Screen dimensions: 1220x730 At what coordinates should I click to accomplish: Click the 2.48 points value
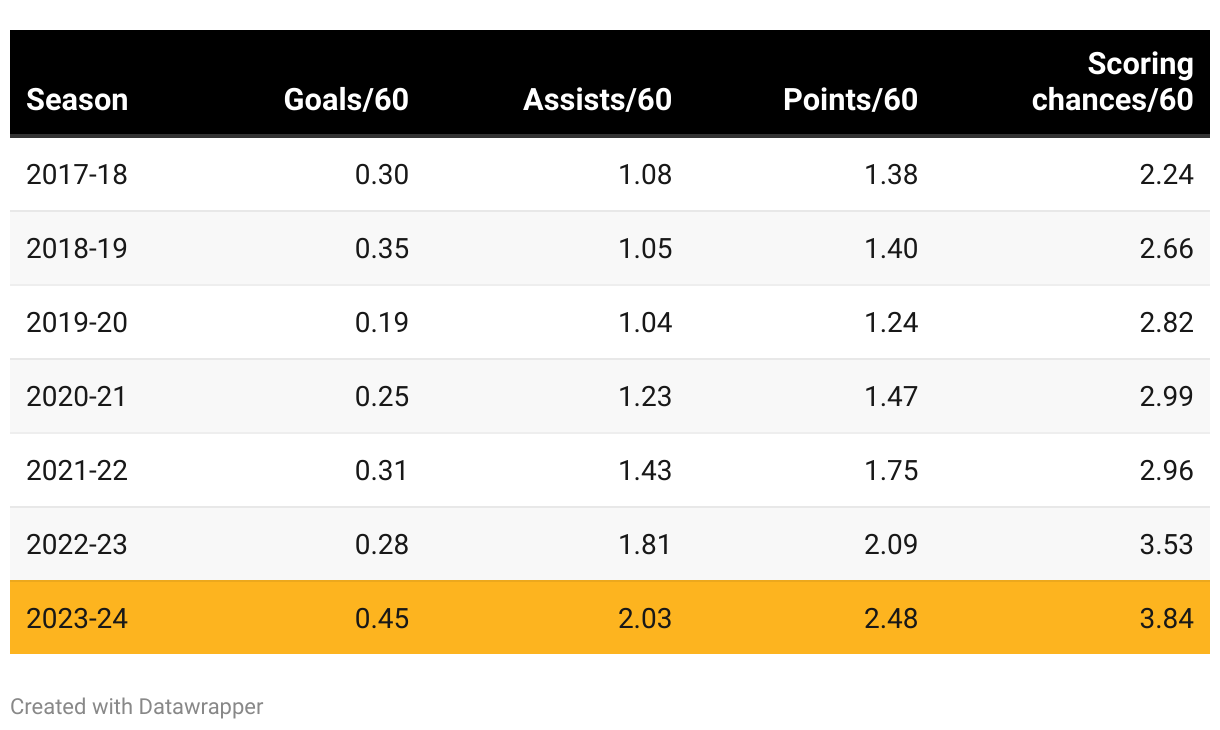(891, 619)
